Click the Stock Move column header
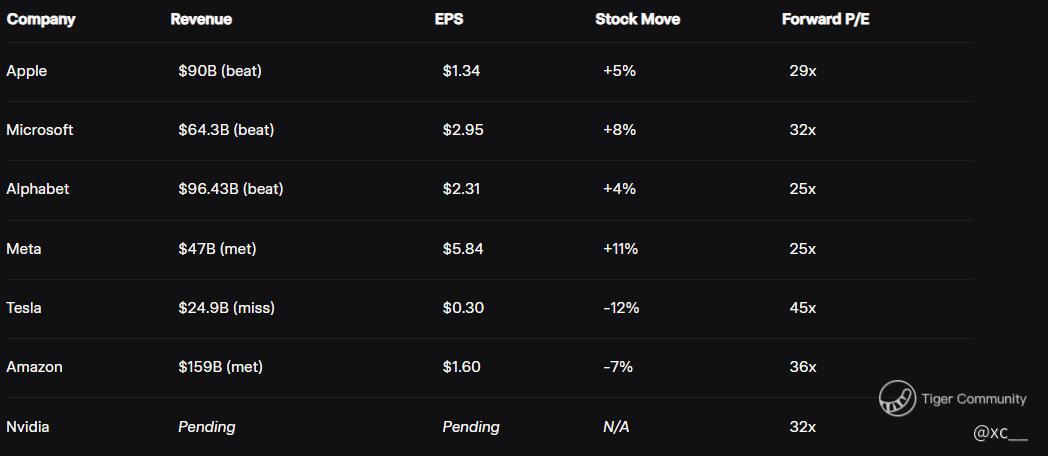Screen dimensions: 1048x456 click(x=637, y=19)
